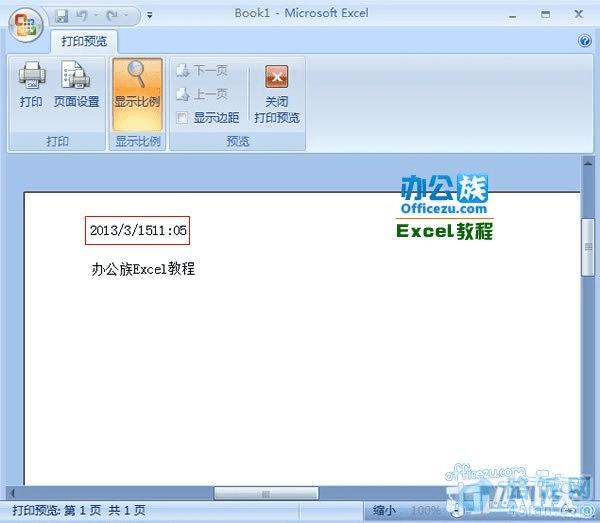Open the Undo history dropdown arrow
600x523 pixels.
96,16
